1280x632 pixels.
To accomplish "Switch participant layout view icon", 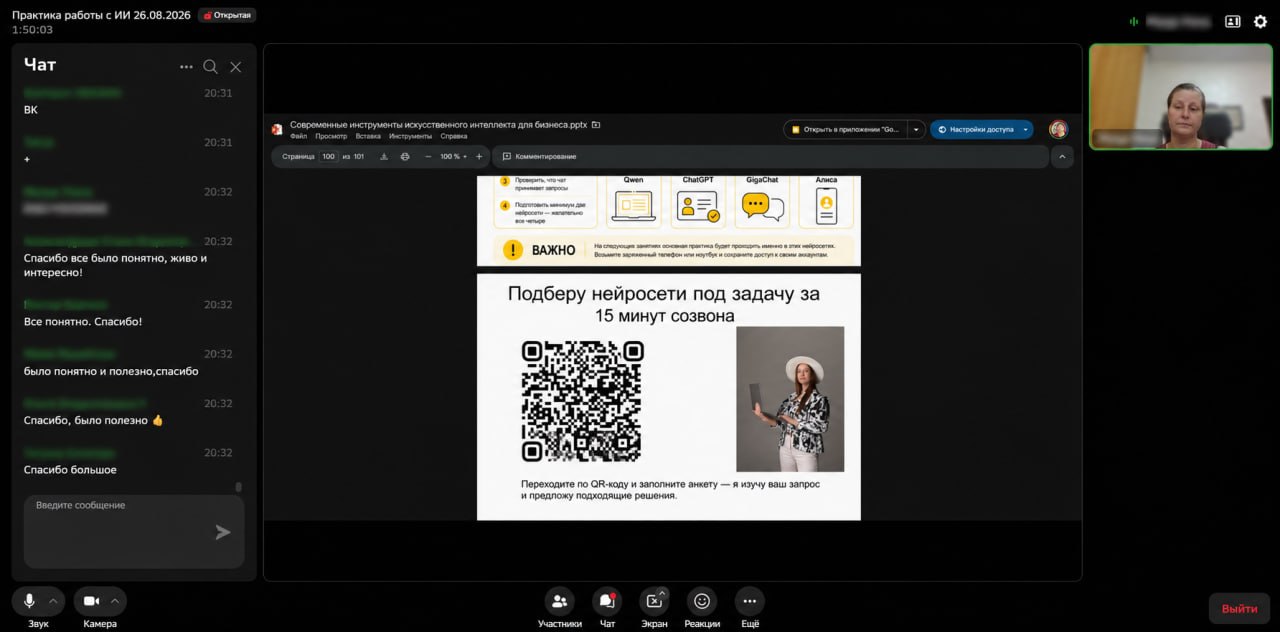I will tap(1233, 21).
